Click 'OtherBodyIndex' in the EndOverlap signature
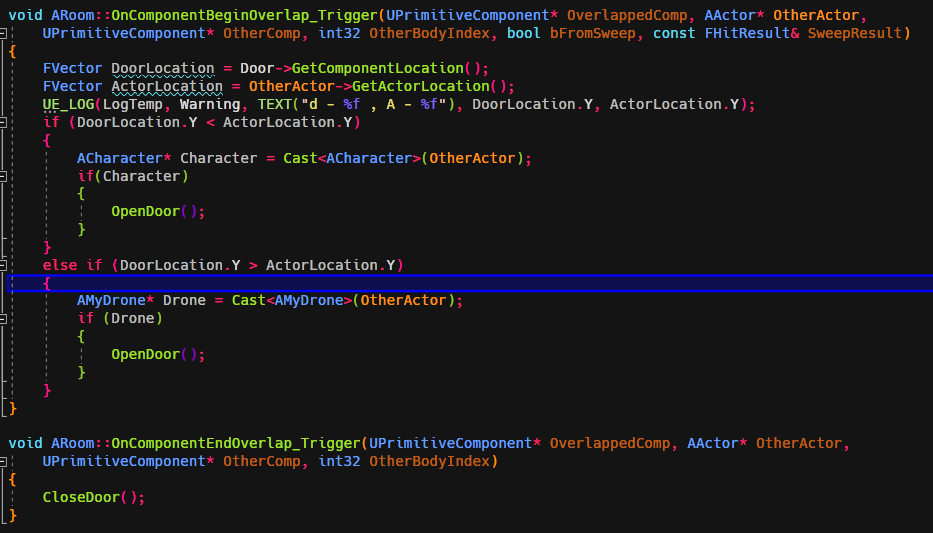This screenshot has width=933, height=533. coord(429,462)
